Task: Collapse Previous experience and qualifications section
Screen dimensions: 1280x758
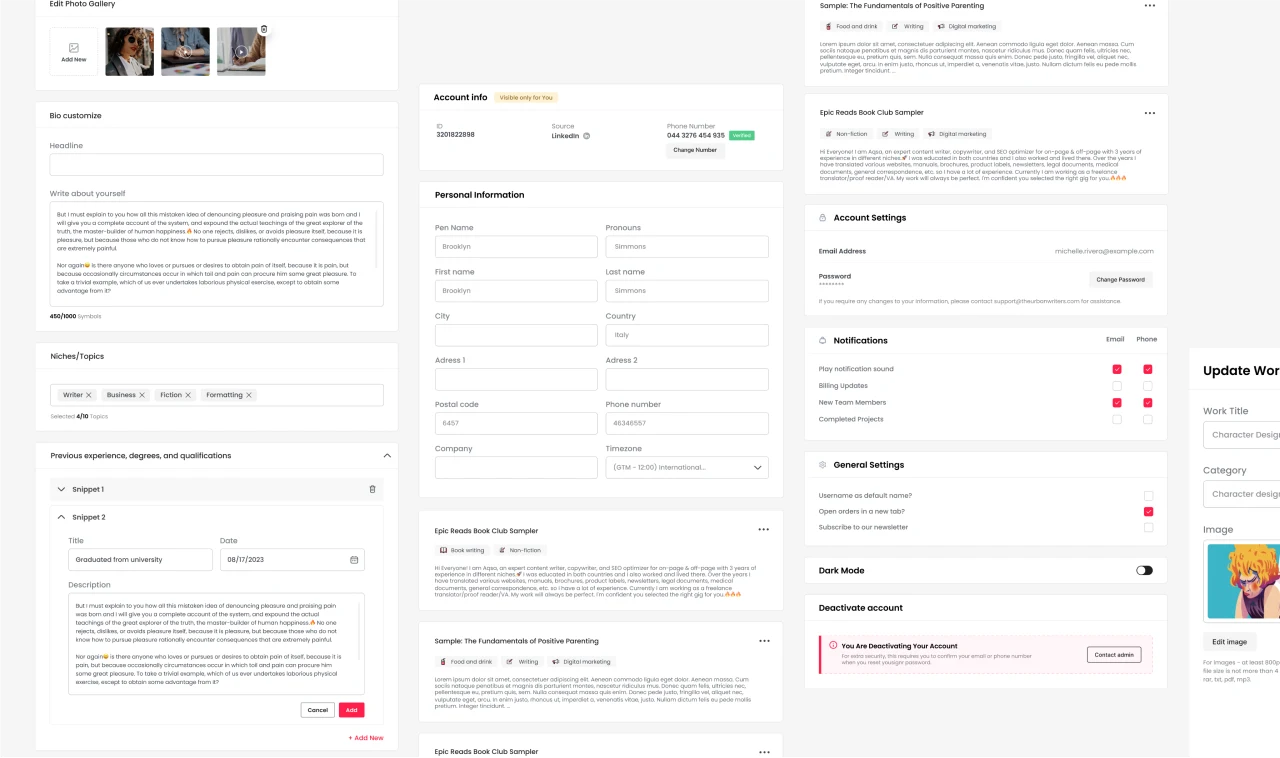Action: [x=387, y=455]
